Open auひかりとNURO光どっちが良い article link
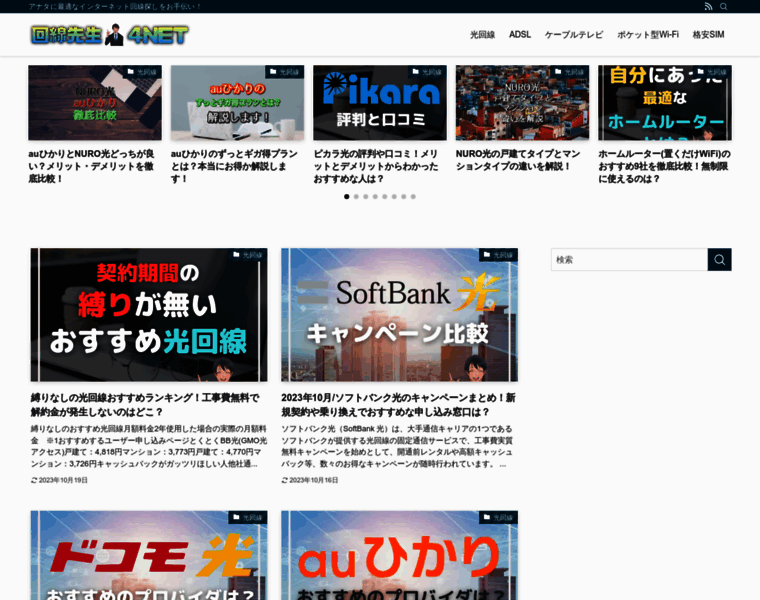The width and height of the screenshot is (760, 600). (92, 166)
